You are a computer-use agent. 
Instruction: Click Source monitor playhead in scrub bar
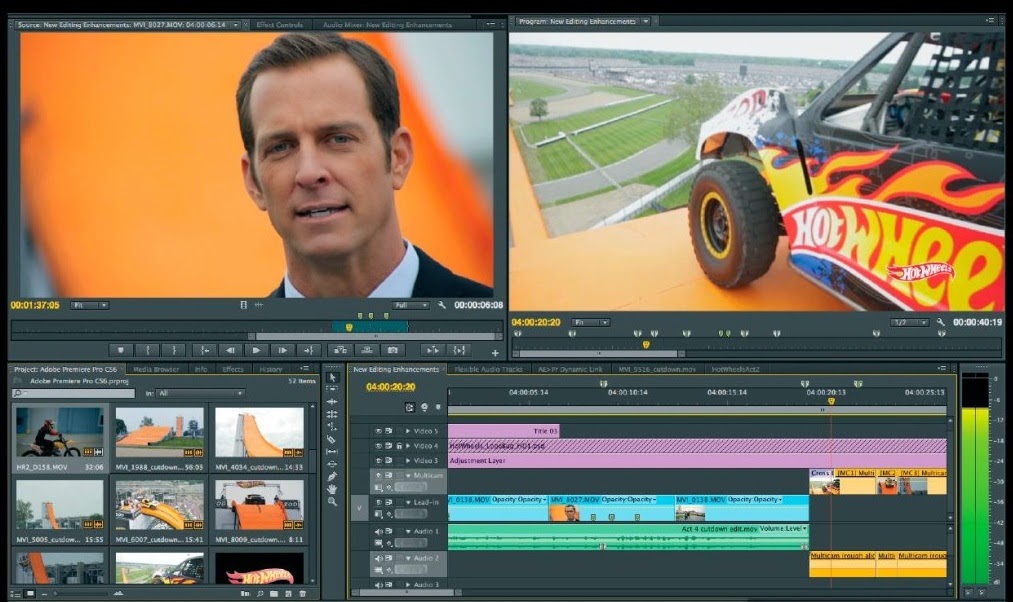coord(349,327)
